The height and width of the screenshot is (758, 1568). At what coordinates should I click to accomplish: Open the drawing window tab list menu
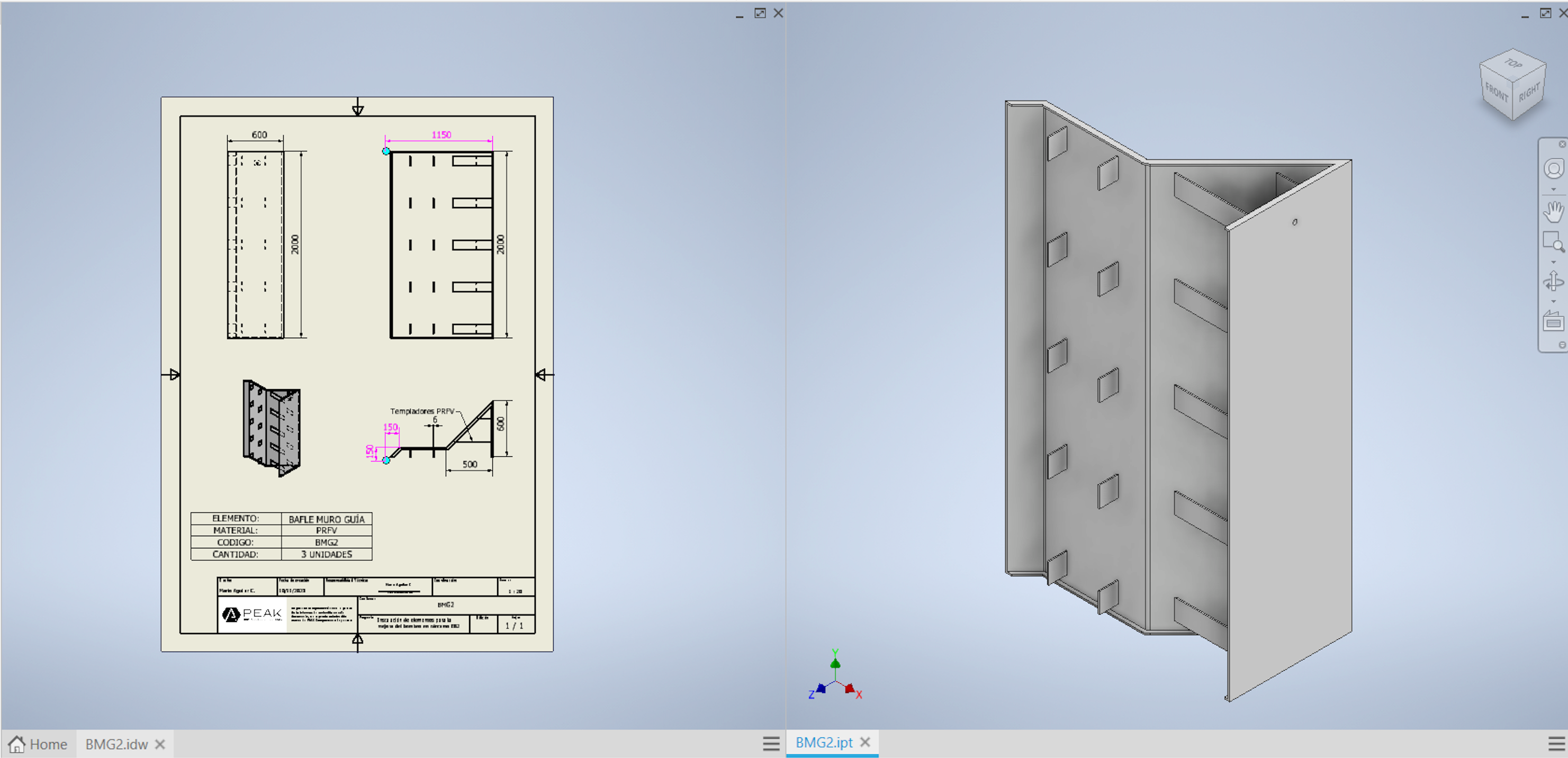771,743
